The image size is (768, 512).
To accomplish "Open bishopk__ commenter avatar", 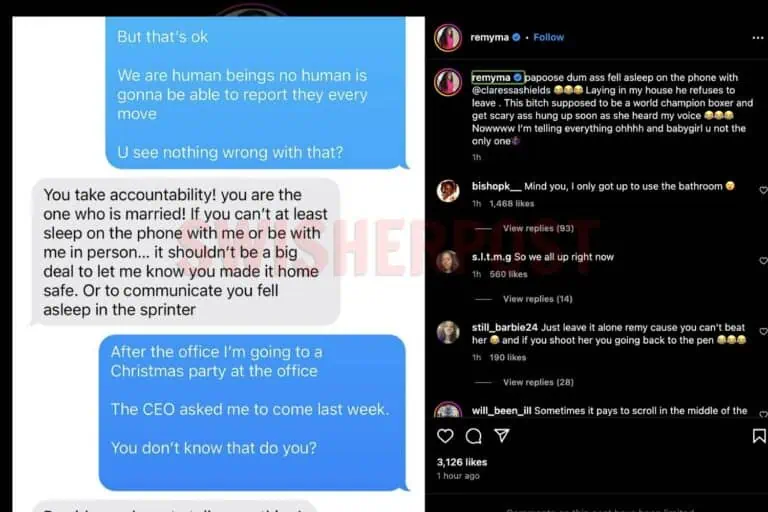I will [448, 191].
